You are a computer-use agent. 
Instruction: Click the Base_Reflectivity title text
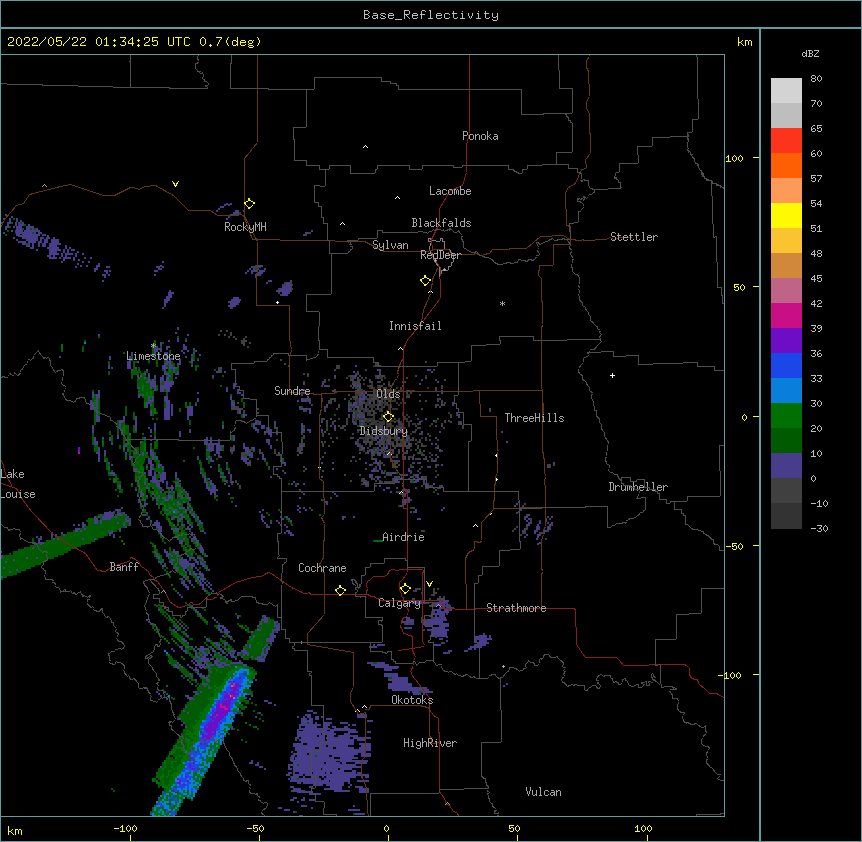coord(431,15)
